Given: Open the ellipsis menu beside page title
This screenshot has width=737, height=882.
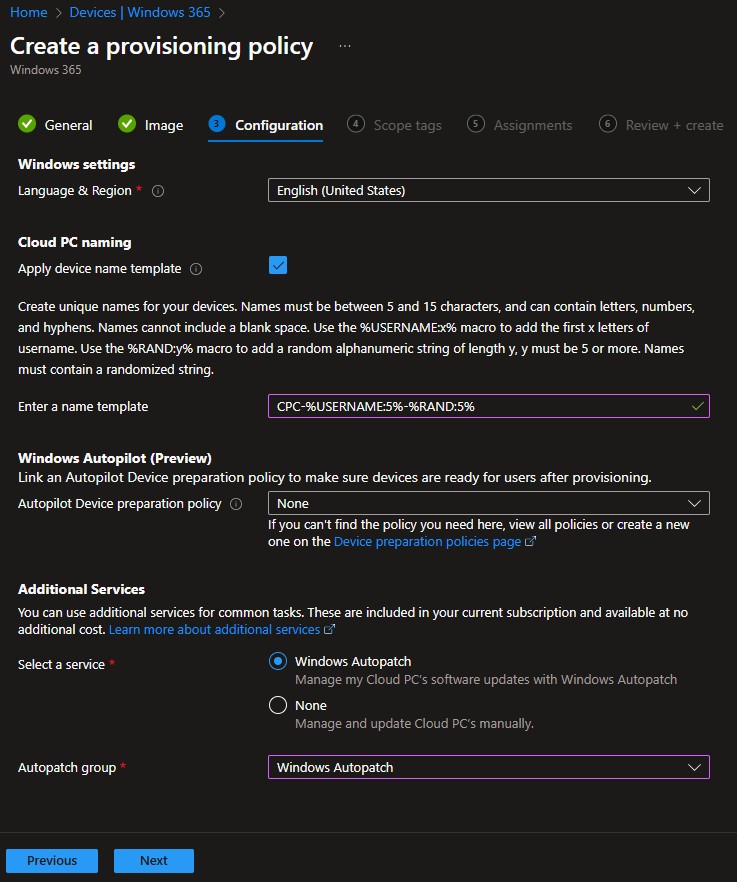Looking at the screenshot, I should [345, 46].
